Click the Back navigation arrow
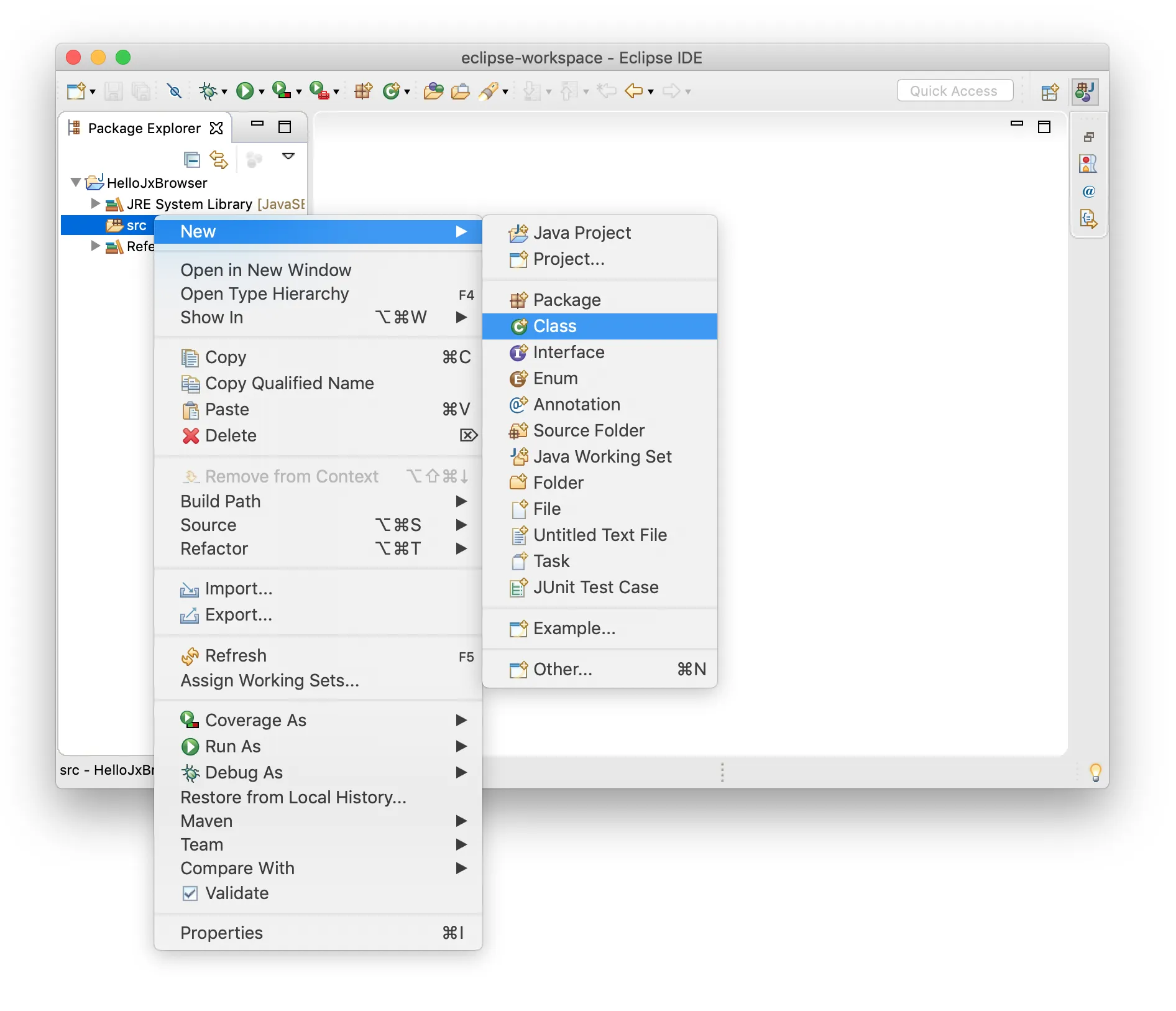The height and width of the screenshot is (1011, 1176). pyautogui.click(x=633, y=91)
